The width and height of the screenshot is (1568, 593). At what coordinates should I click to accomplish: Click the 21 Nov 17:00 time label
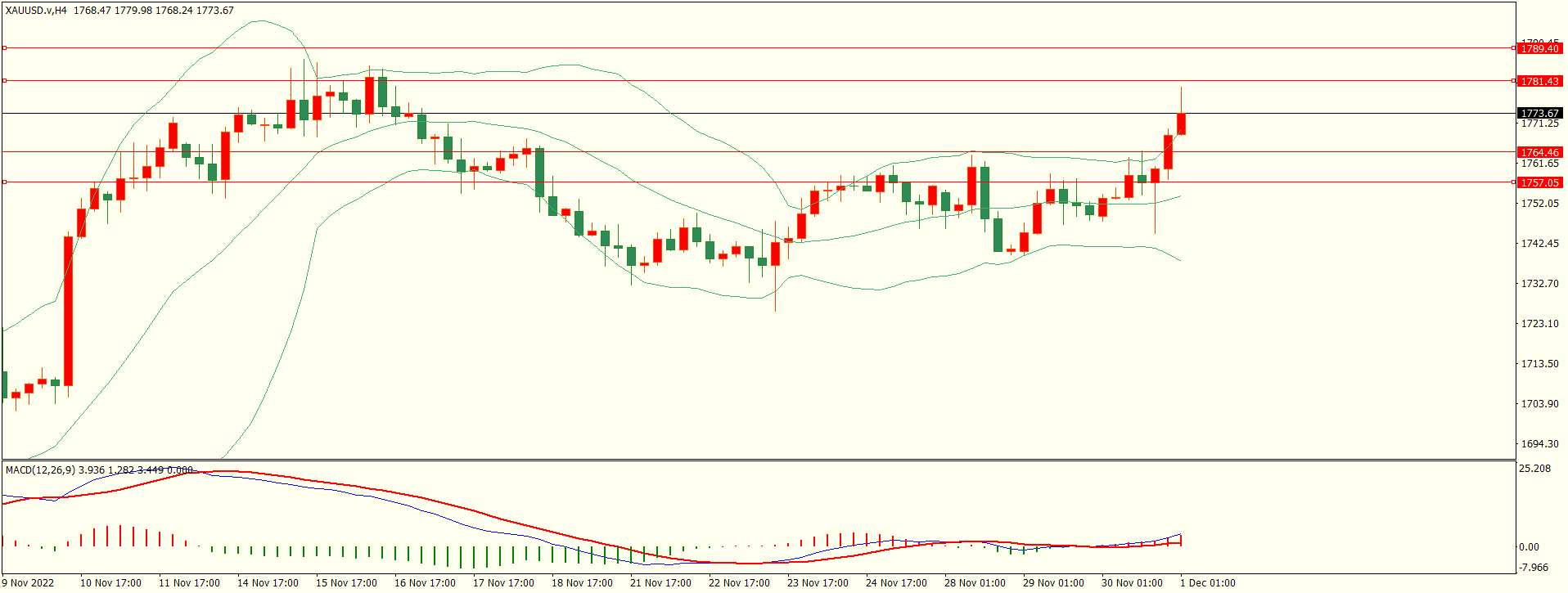(660, 583)
